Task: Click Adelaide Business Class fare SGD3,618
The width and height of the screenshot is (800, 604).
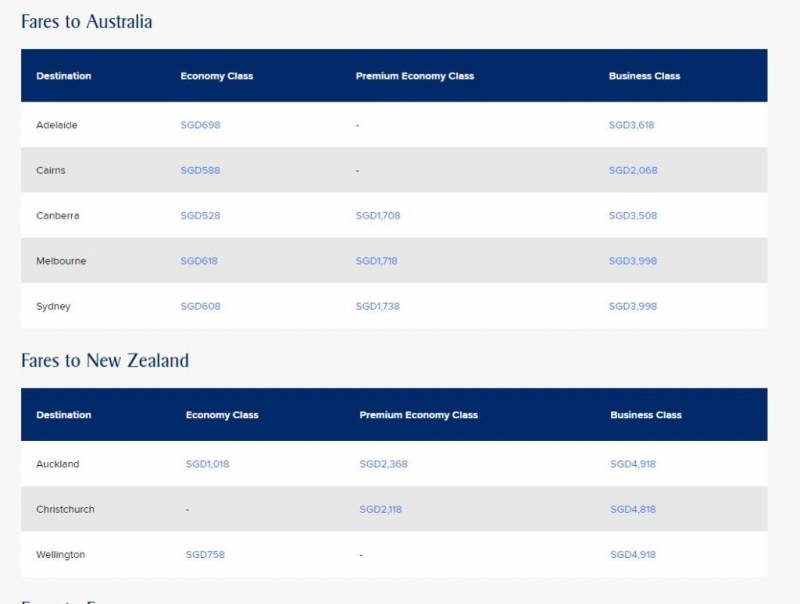Action: click(x=631, y=125)
